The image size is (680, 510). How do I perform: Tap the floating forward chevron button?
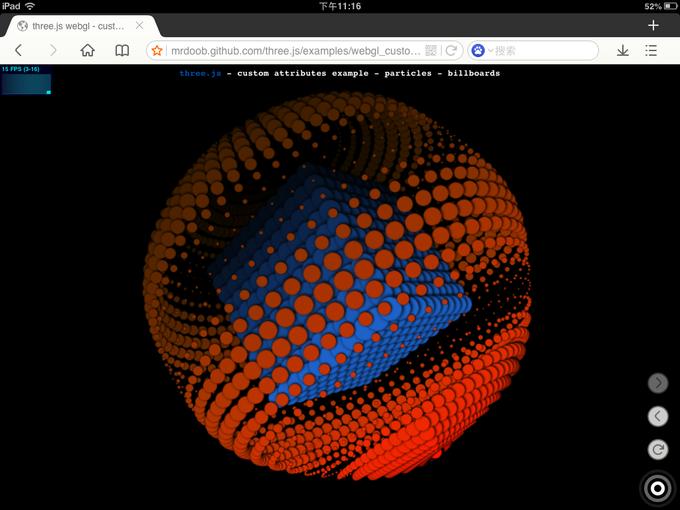point(657,382)
